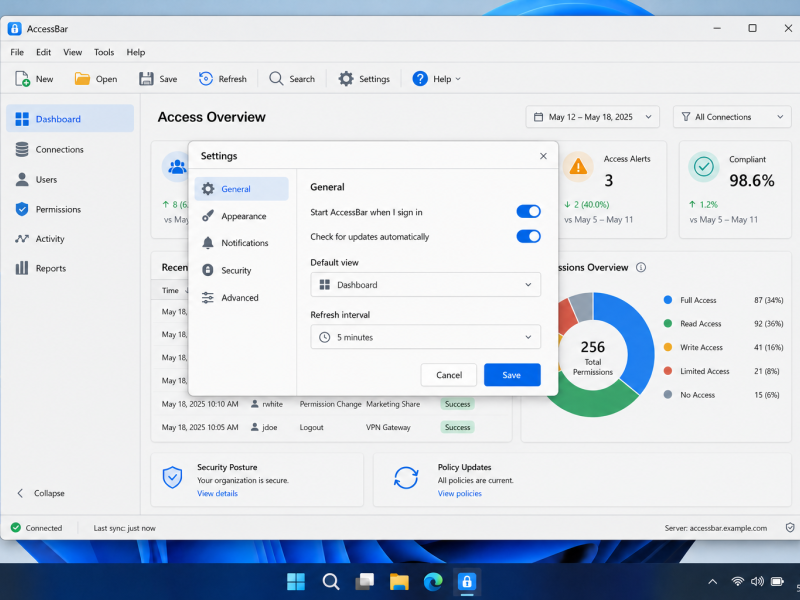The image size is (800, 600).
Task: Click the Limited Access red legend dot
Action: [668, 371]
